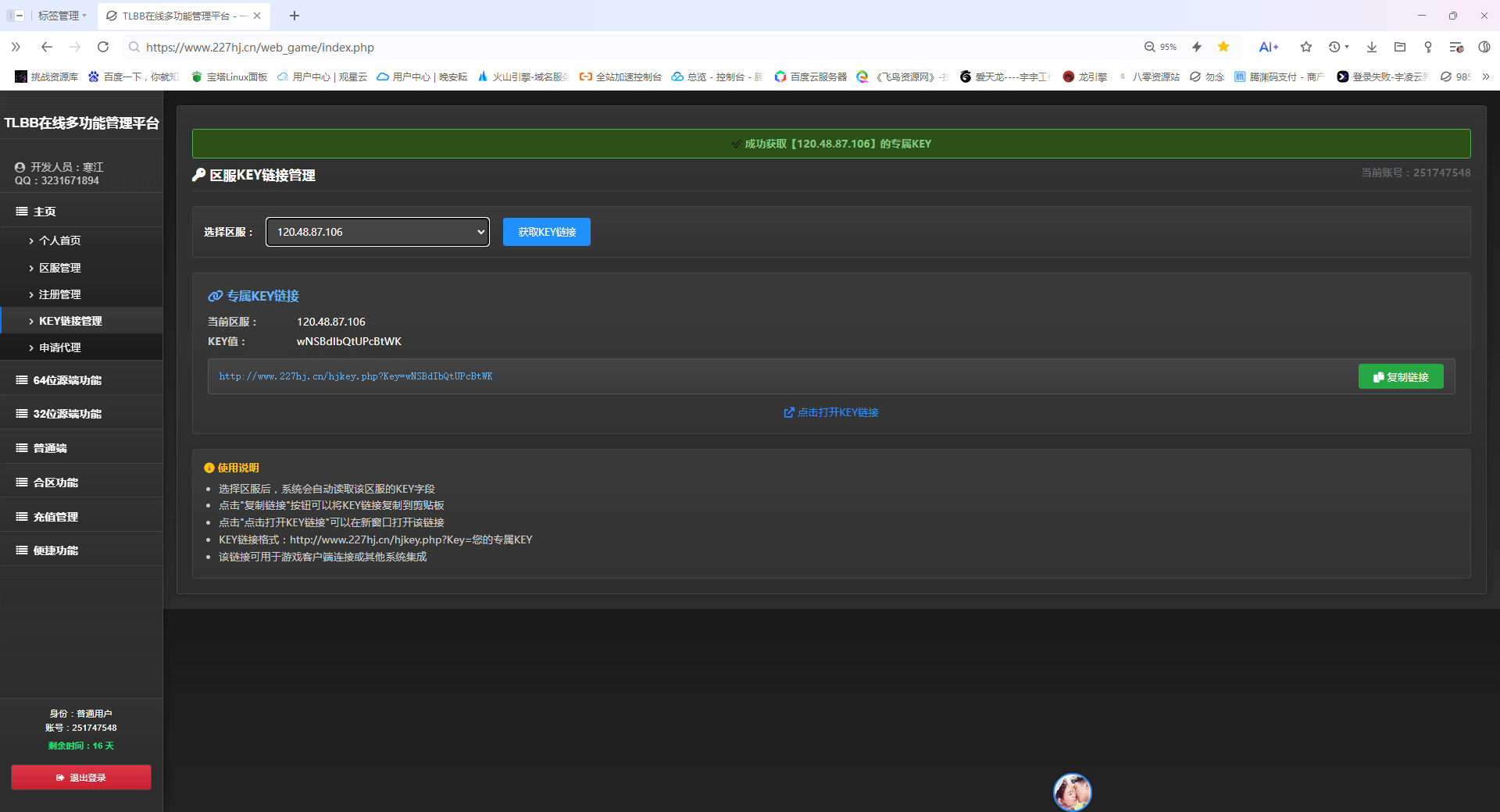Open browser downloads icon
The height and width of the screenshot is (812, 1500).
tap(1371, 47)
